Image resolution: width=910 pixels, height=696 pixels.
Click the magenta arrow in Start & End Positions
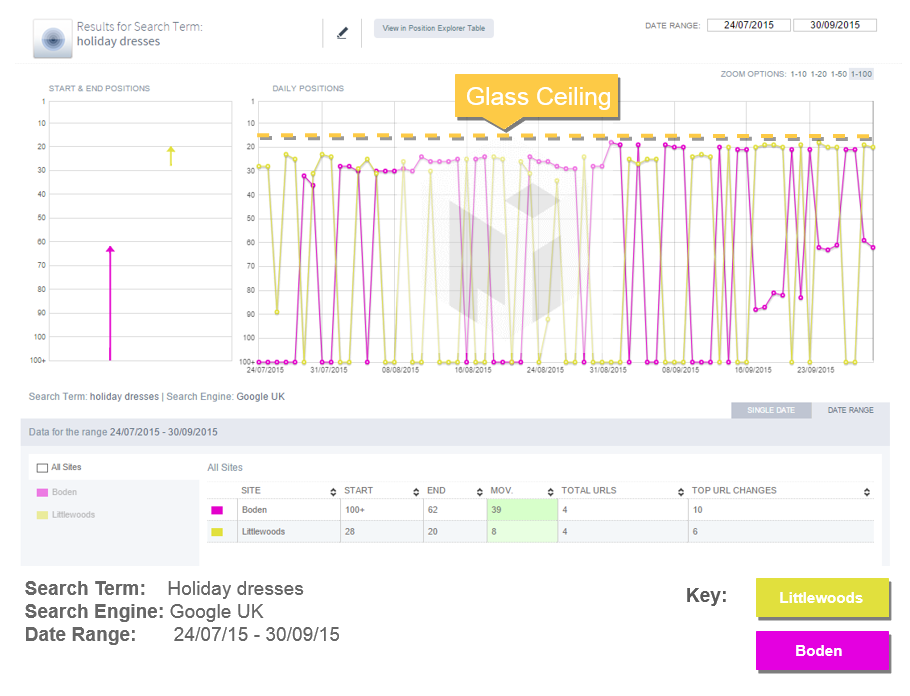(110, 303)
